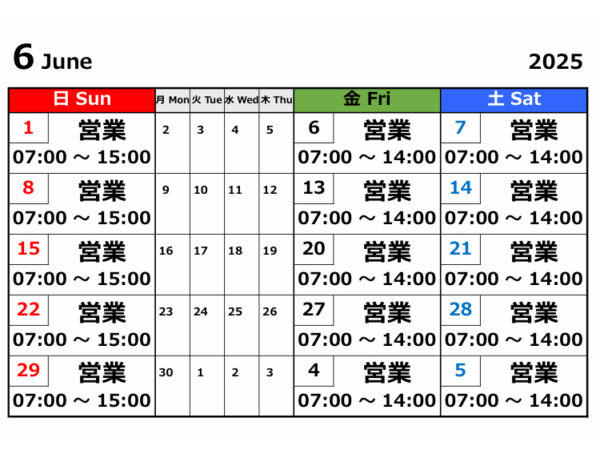The height and width of the screenshot is (458, 600).
Task: Select Sunday date 1 box
Action: tap(29, 128)
